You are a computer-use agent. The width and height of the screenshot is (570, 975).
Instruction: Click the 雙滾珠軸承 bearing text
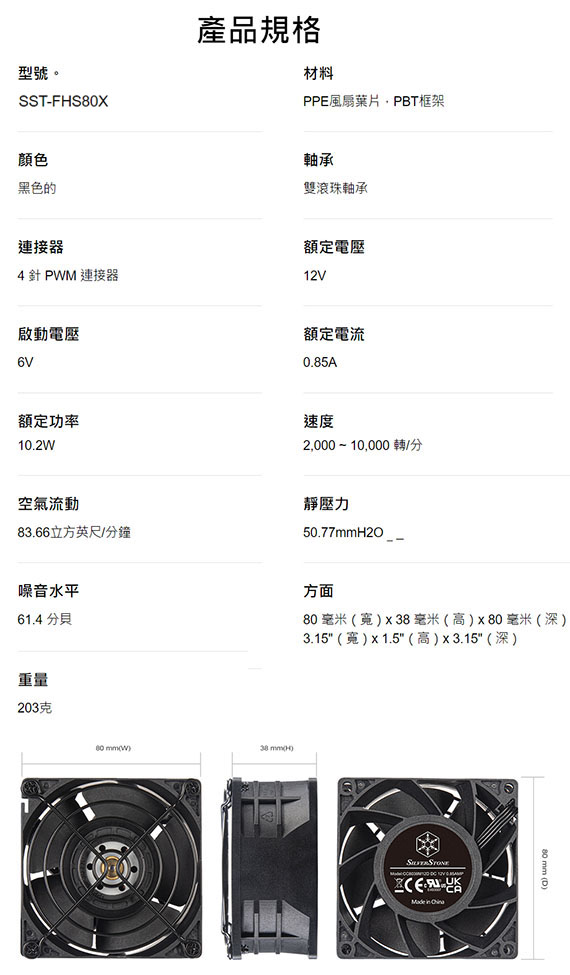tap(336, 188)
